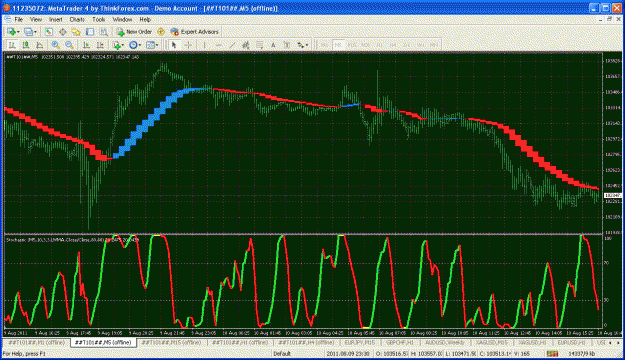Expand the Profiles dropdown arrow

click(x=35, y=32)
